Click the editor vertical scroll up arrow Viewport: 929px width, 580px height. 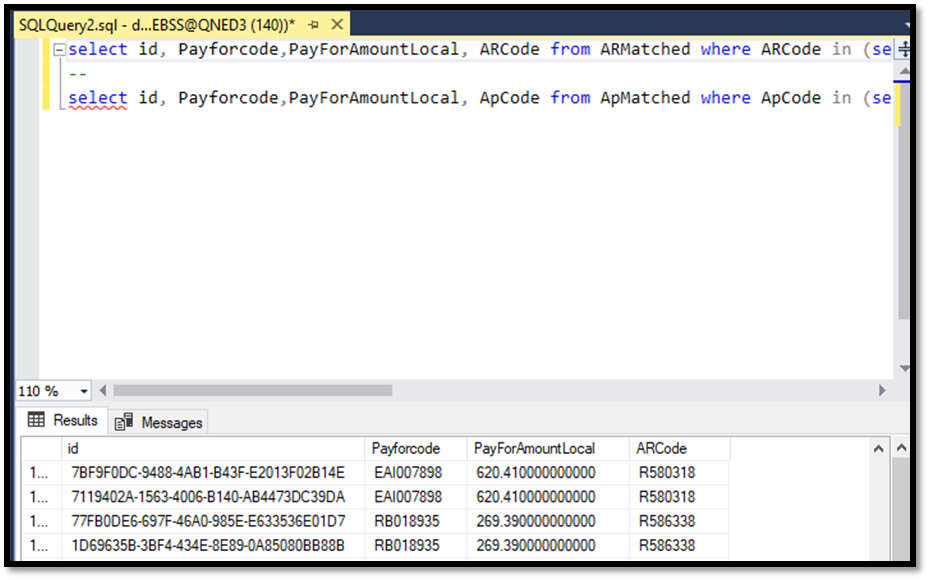pyautogui.click(x=904, y=71)
